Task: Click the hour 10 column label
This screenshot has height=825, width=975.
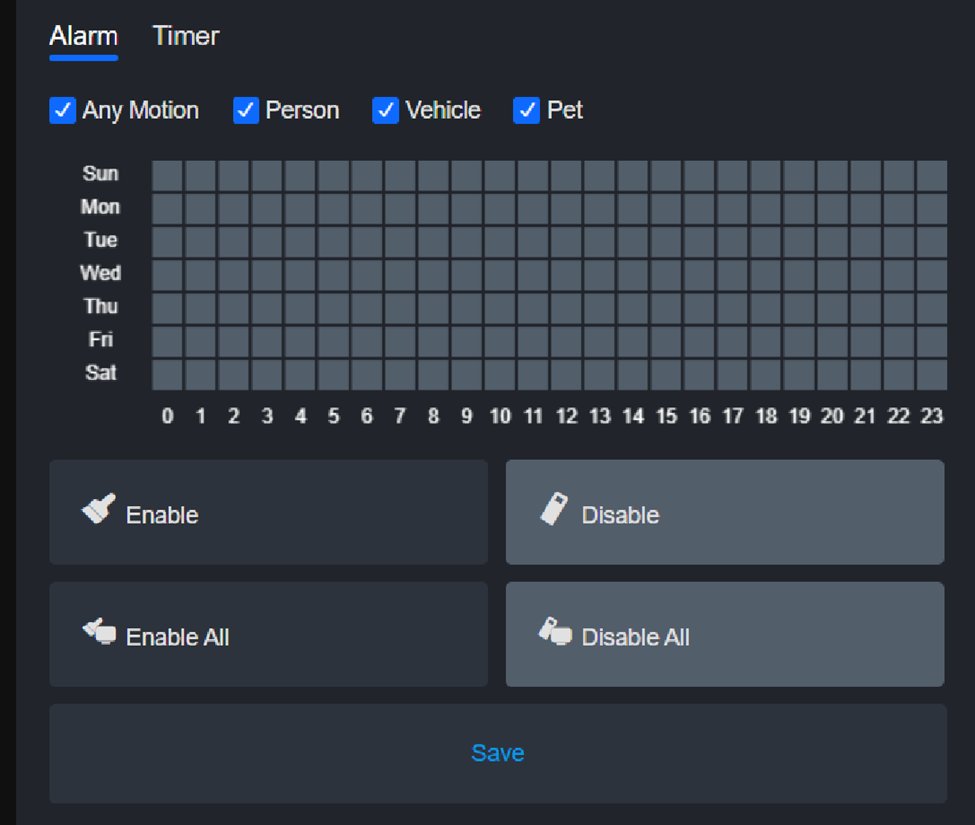Action: pyautogui.click(x=500, y=416)
